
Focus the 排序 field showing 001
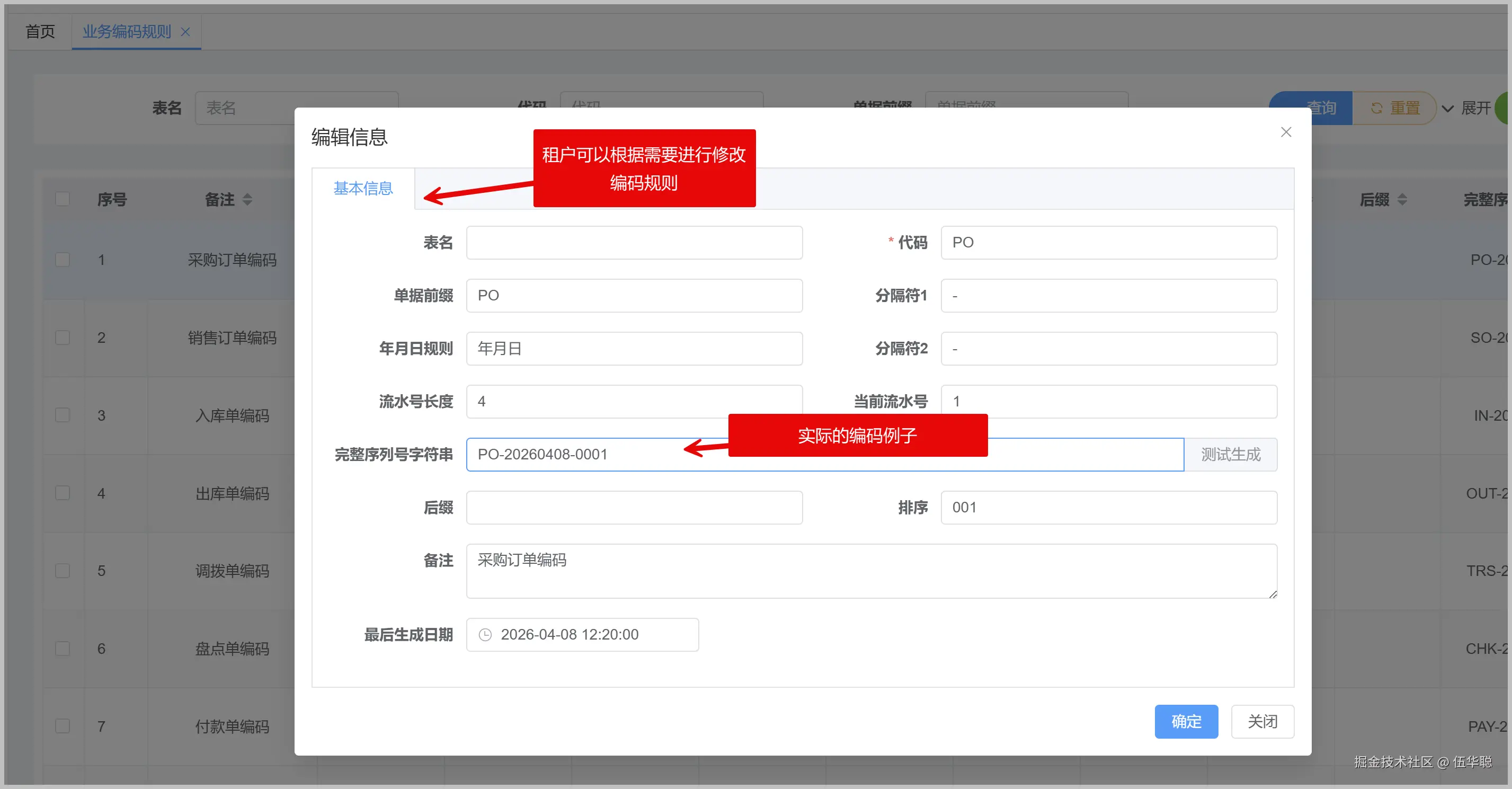(x=1109, y=507)
